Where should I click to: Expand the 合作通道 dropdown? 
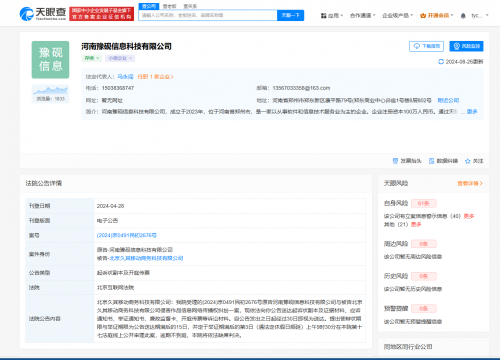363,16
